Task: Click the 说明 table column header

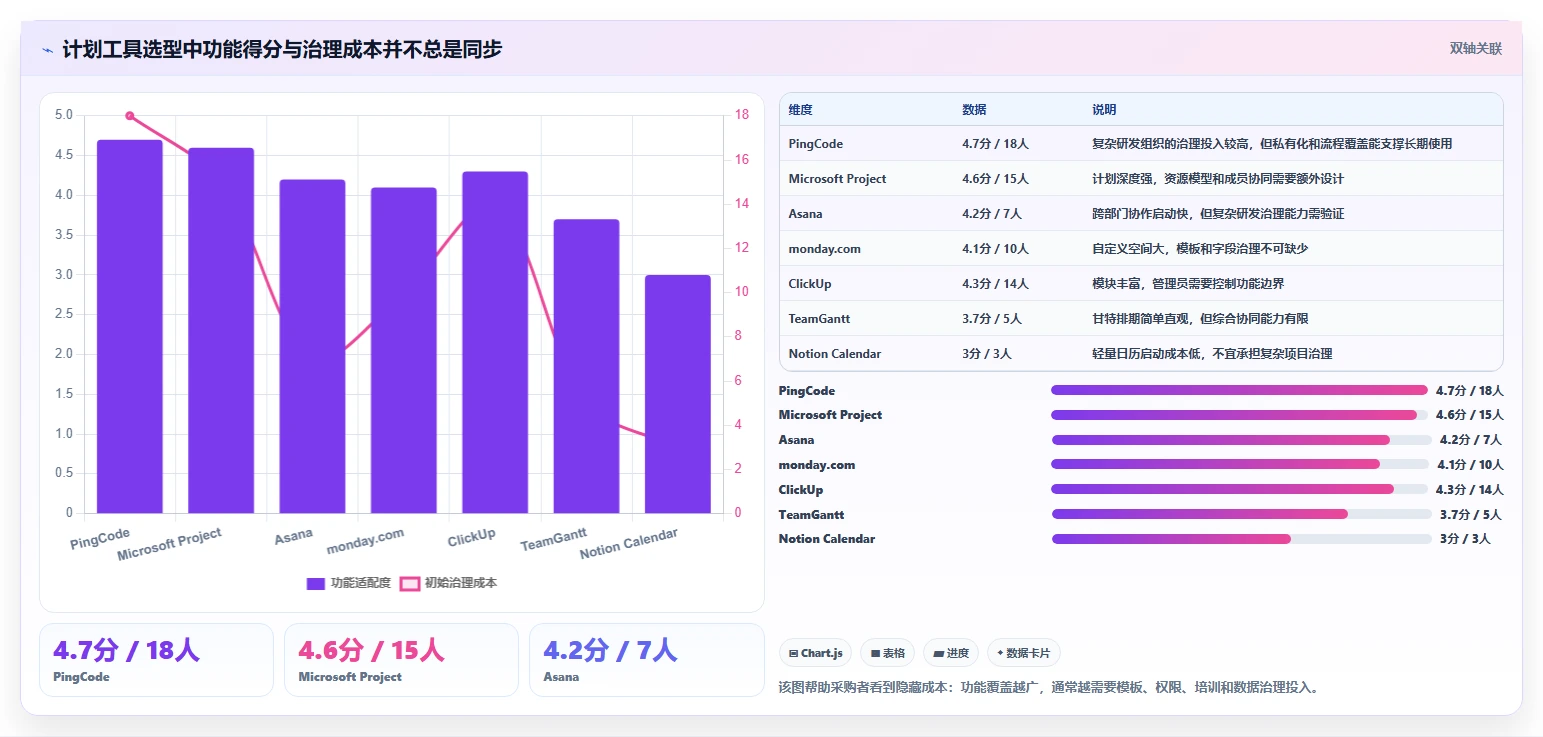Action: [1104, 110]
